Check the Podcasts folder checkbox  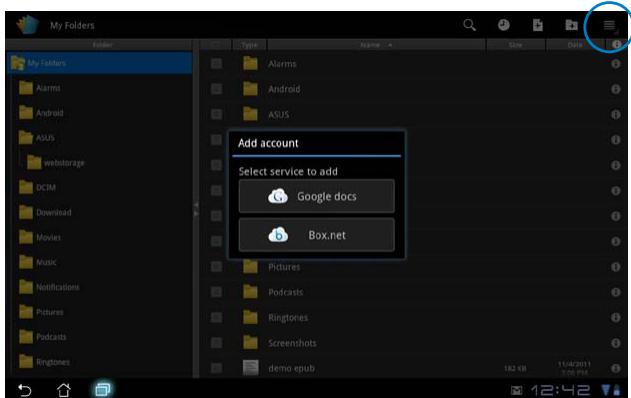[x=217, y=292]
